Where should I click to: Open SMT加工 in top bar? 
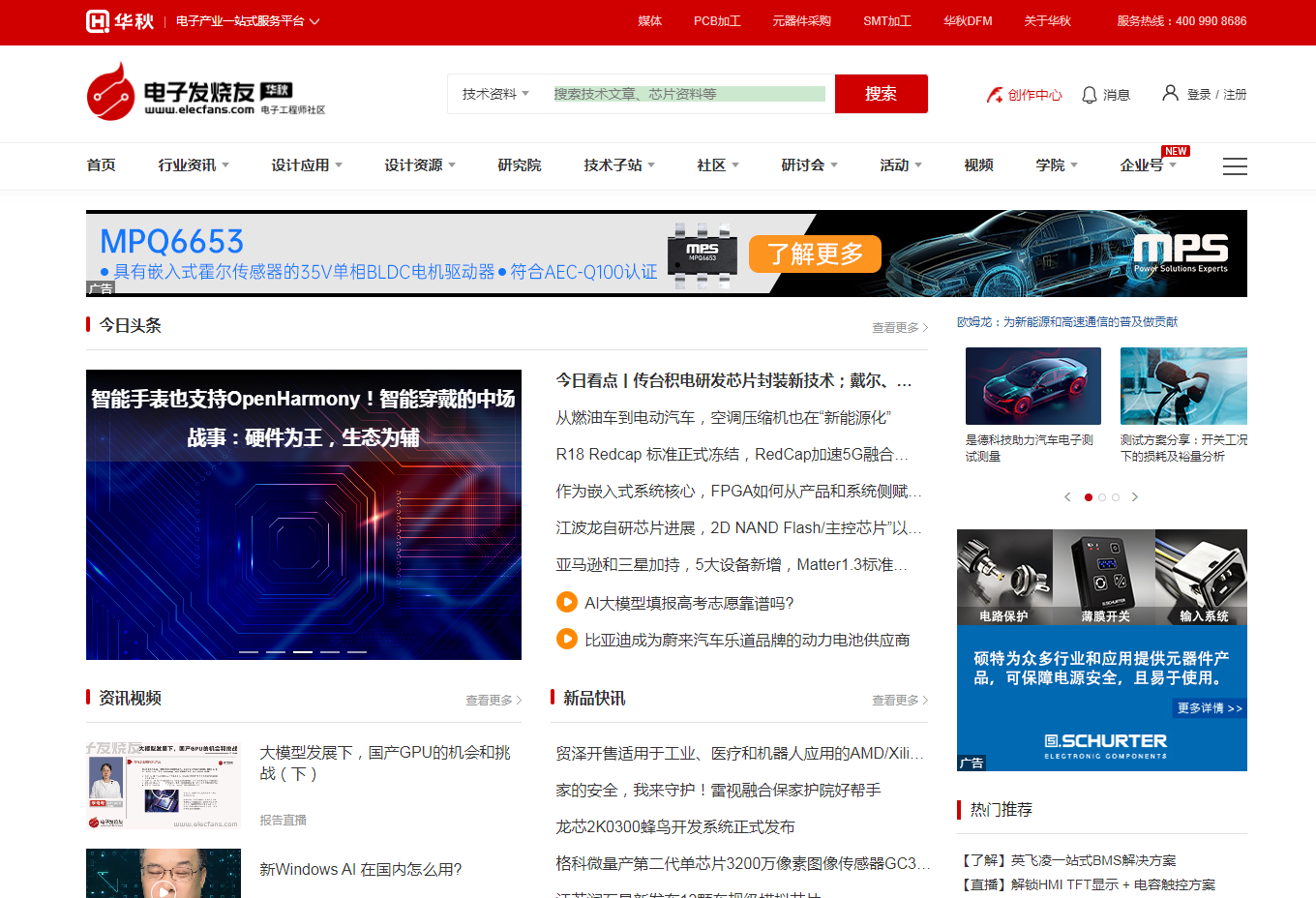[887, 21]
